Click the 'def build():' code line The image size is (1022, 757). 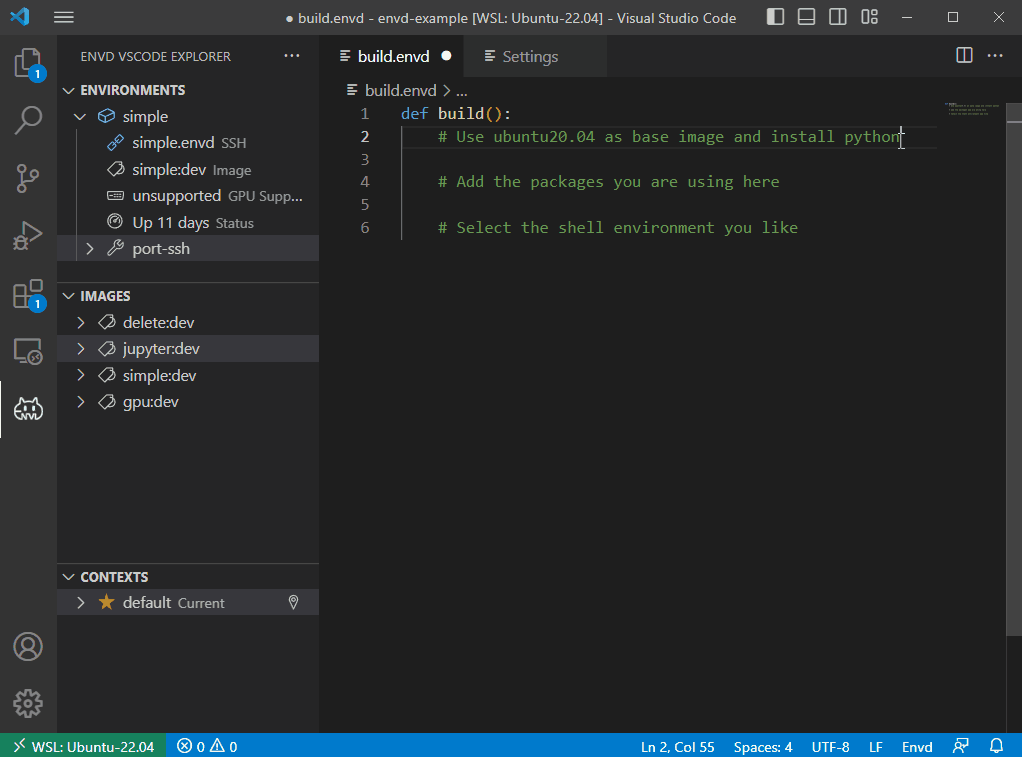(456, 113)
